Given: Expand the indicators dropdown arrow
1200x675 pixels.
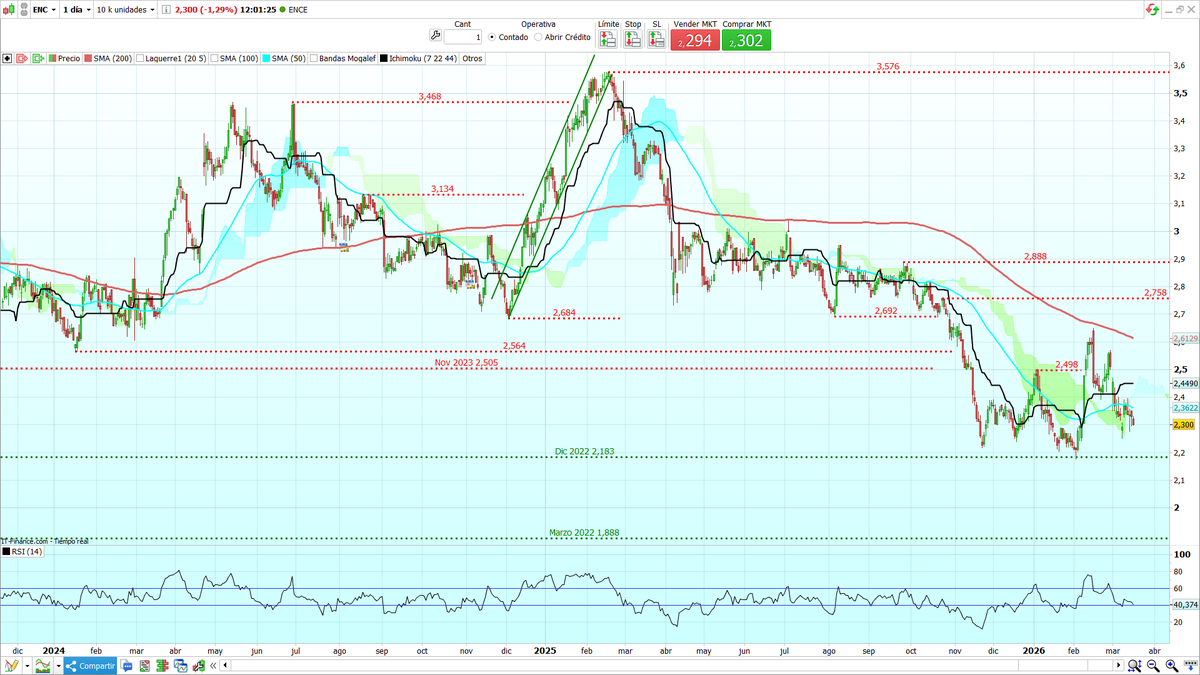Looking at the screenshot, I should (58, 666).
